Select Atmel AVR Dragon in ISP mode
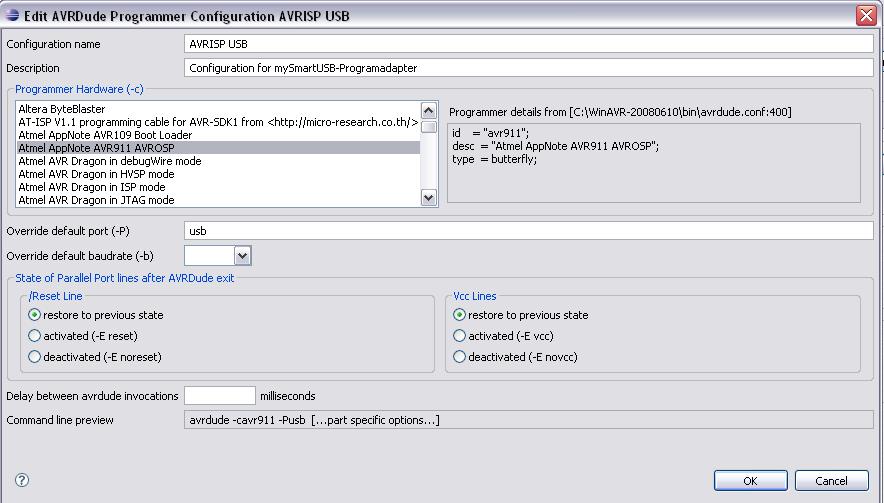884x503 pixels. (x=219, y=187)
